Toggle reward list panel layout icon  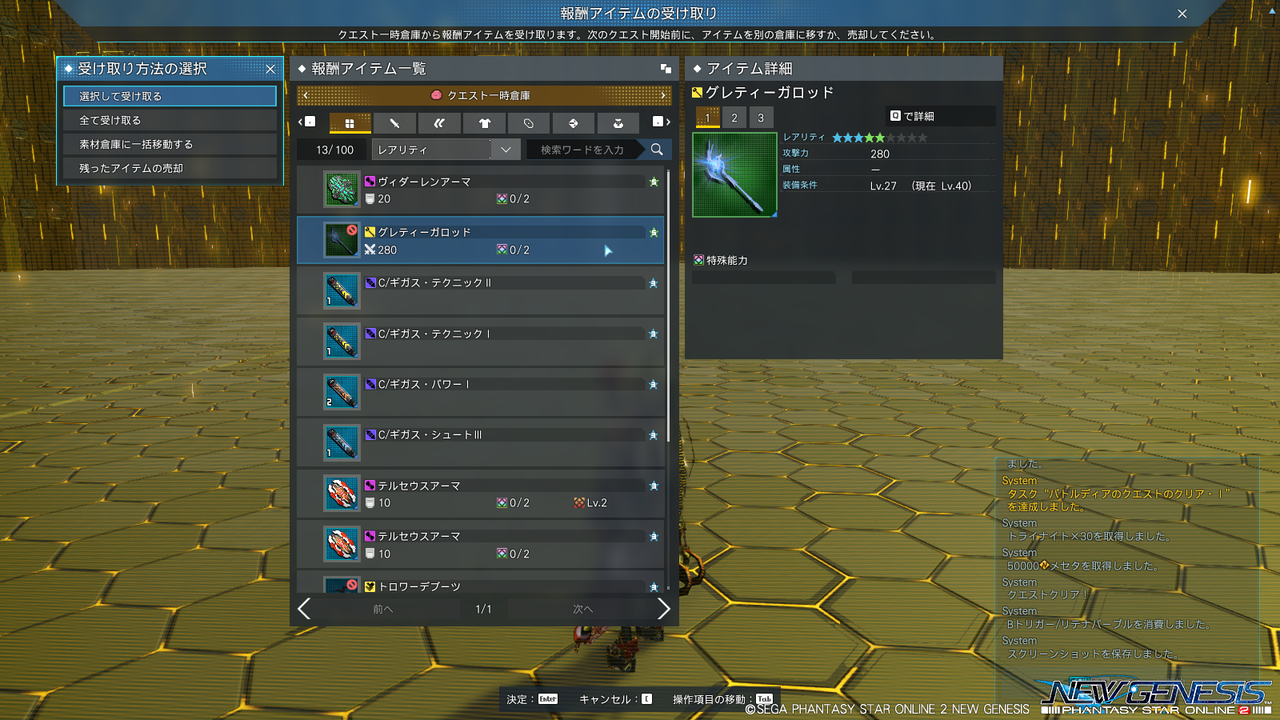(x=665, y=69)
